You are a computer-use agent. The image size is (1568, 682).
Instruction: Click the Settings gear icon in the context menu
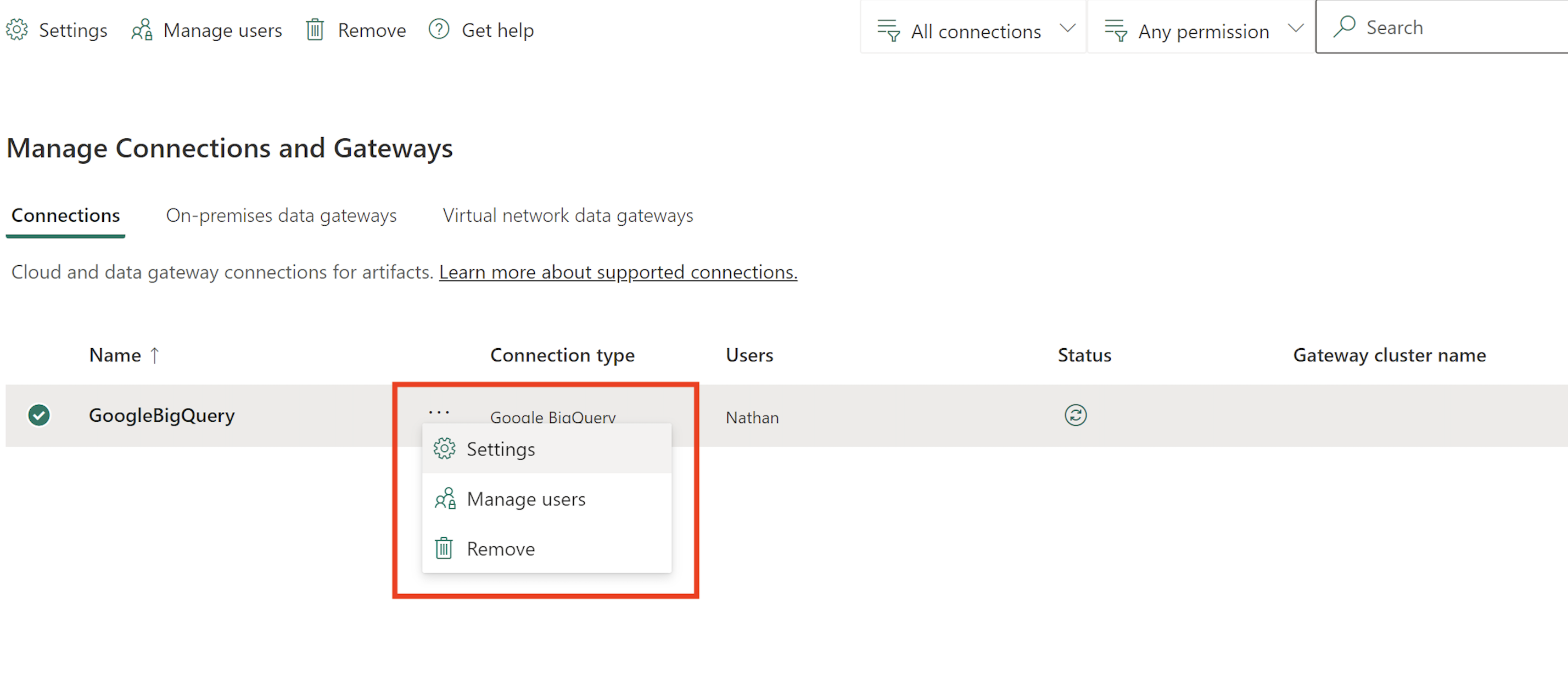point(445,449)
